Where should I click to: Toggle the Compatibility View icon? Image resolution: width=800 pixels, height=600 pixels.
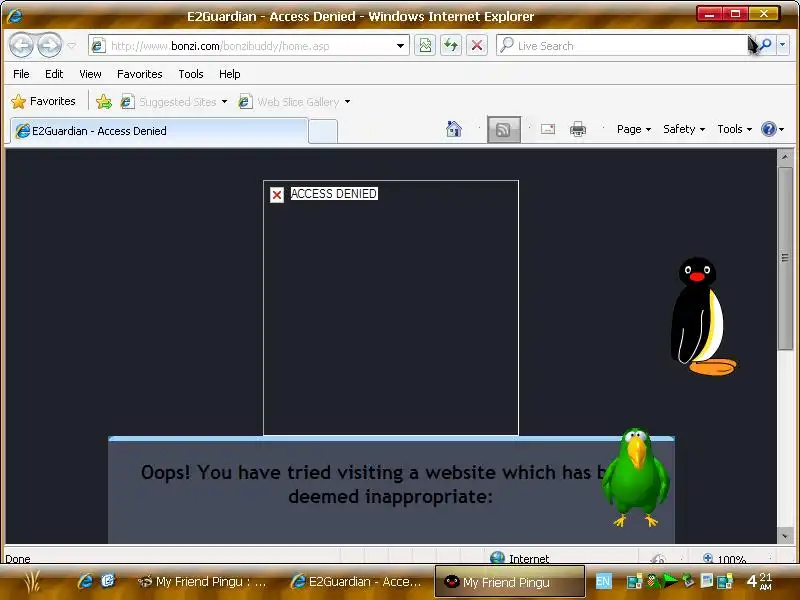click(424, 45)
